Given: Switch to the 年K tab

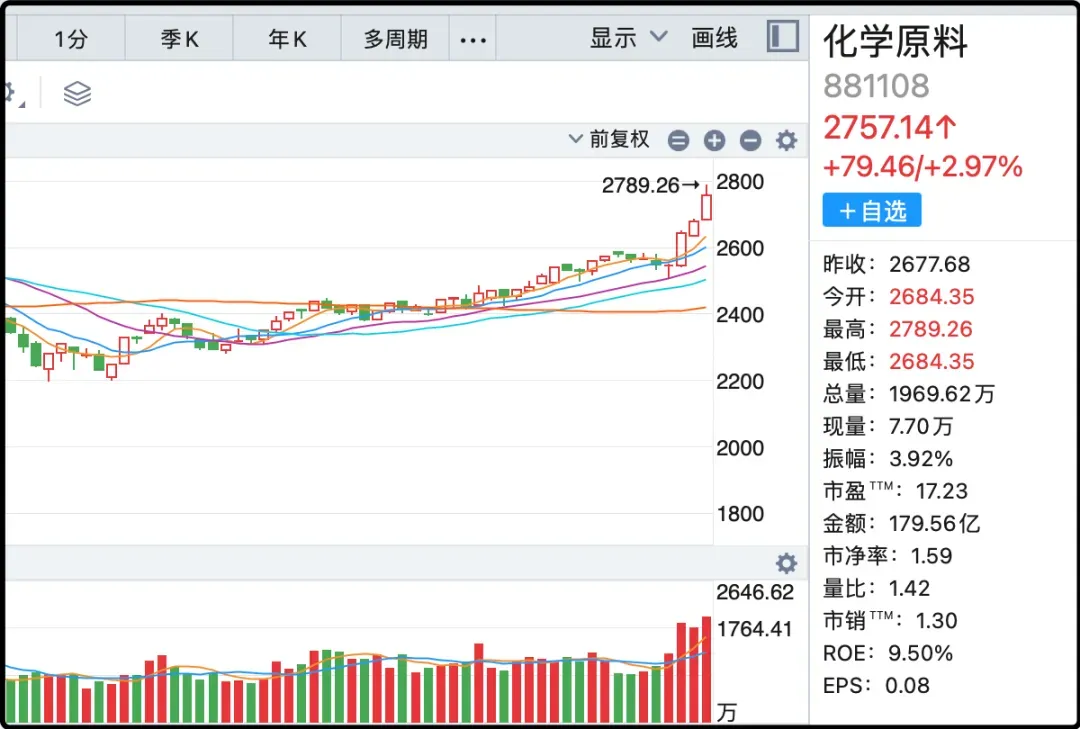Looking at the screenshot, I should pyautogui.click(x=287, y=39).
